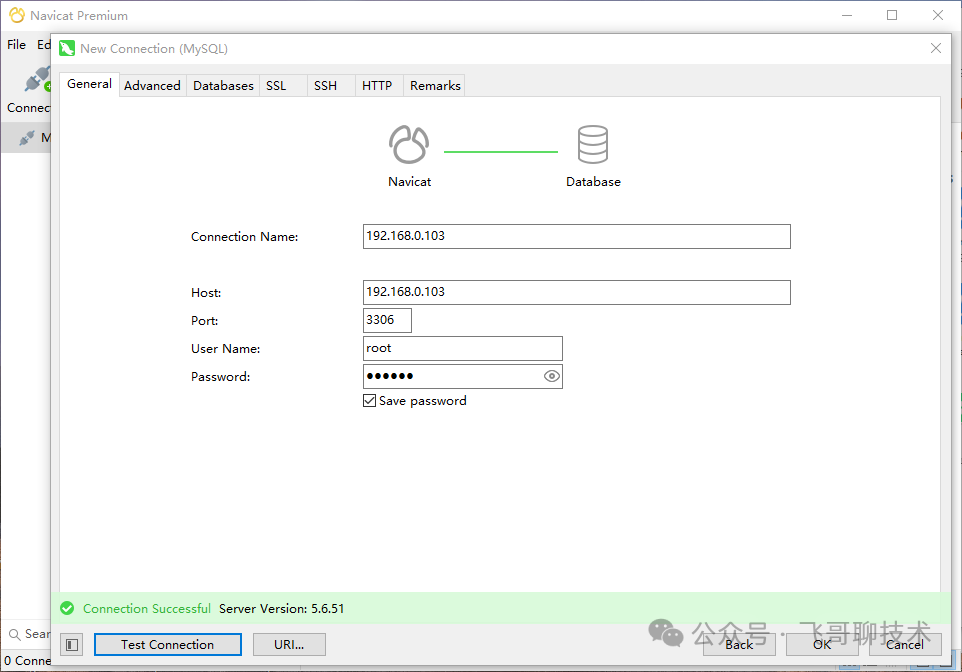Click the User Name field containing root
962x672 pixels.
pyautogui.click(x=463, y=348)
